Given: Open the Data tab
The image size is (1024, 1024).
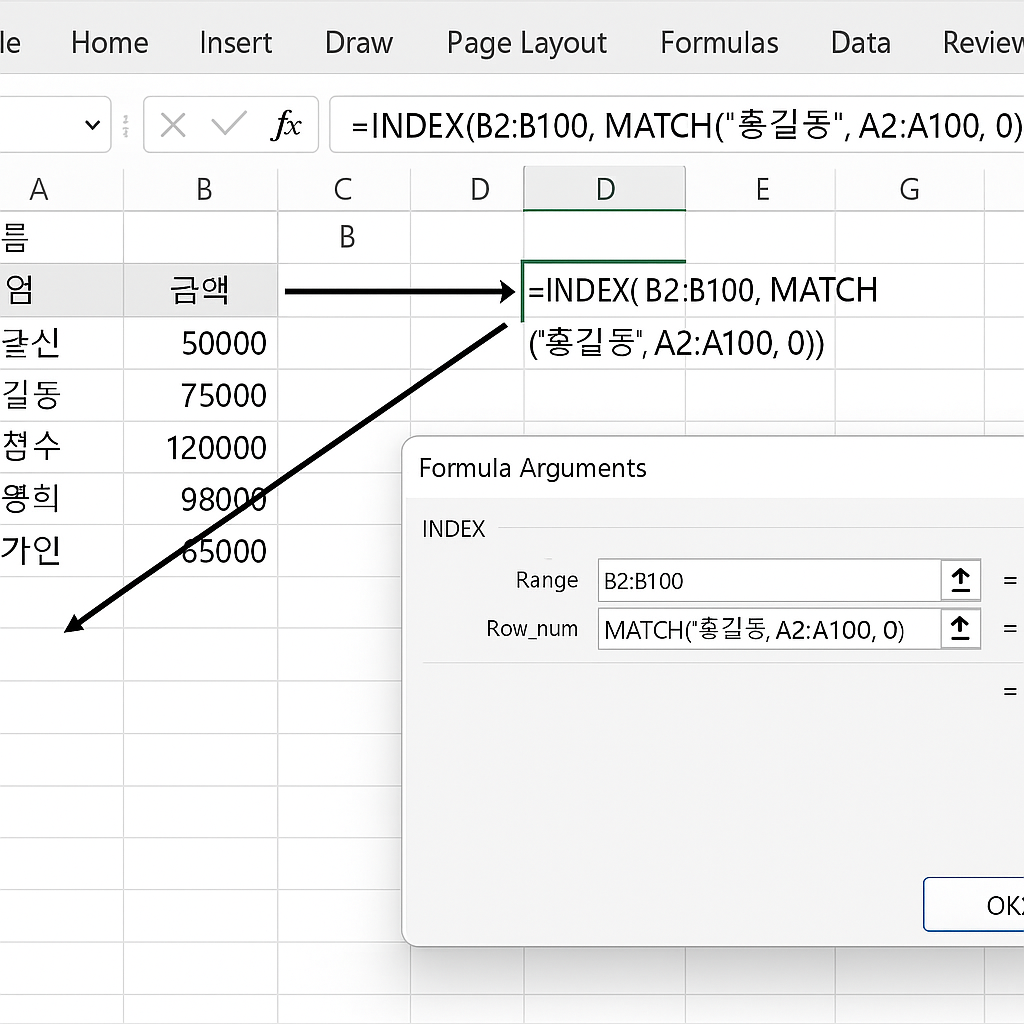Looking at the screenshot, I should (x=859, y=42).
